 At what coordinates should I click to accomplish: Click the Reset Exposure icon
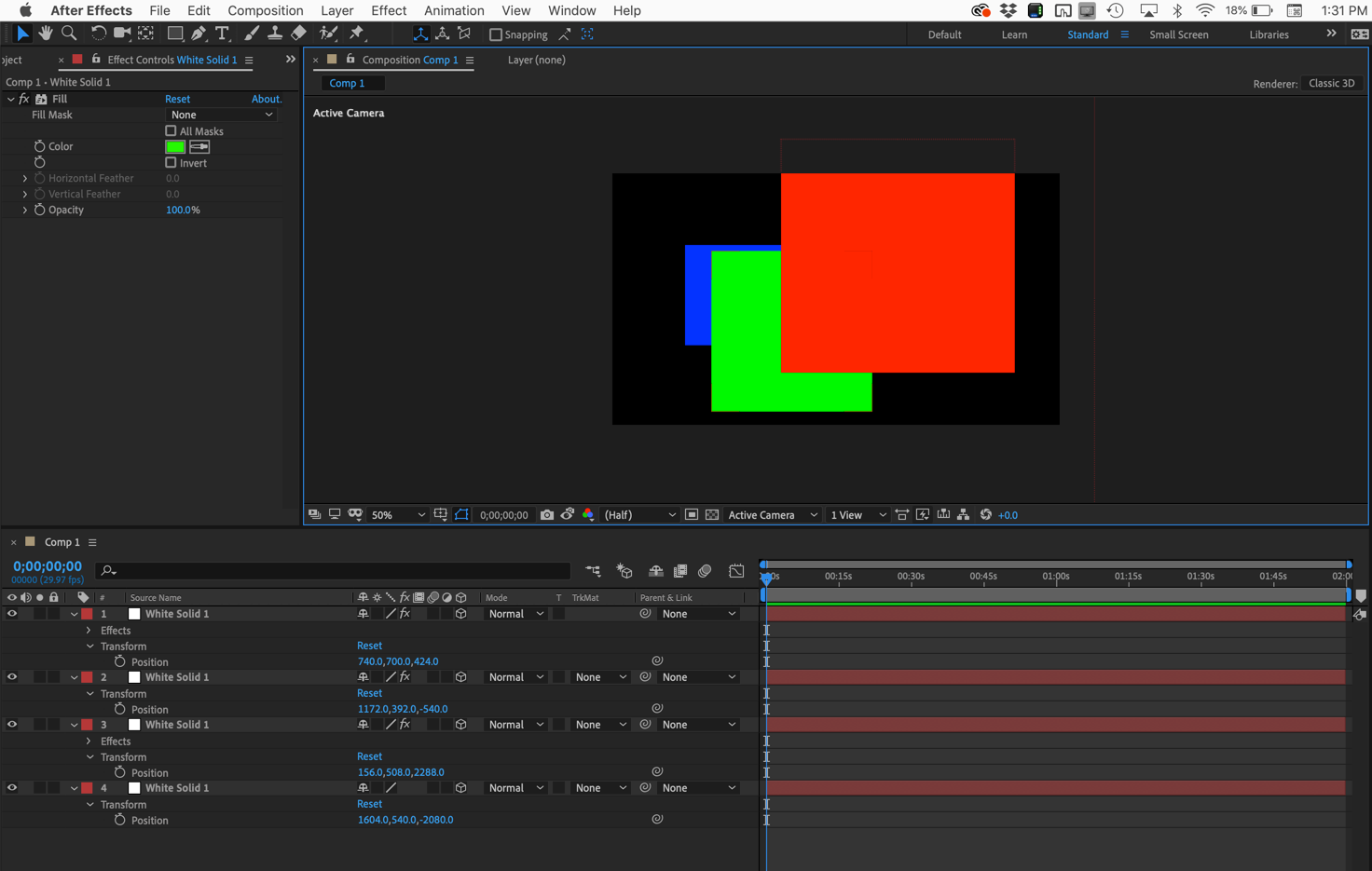(x=986, y=515)
